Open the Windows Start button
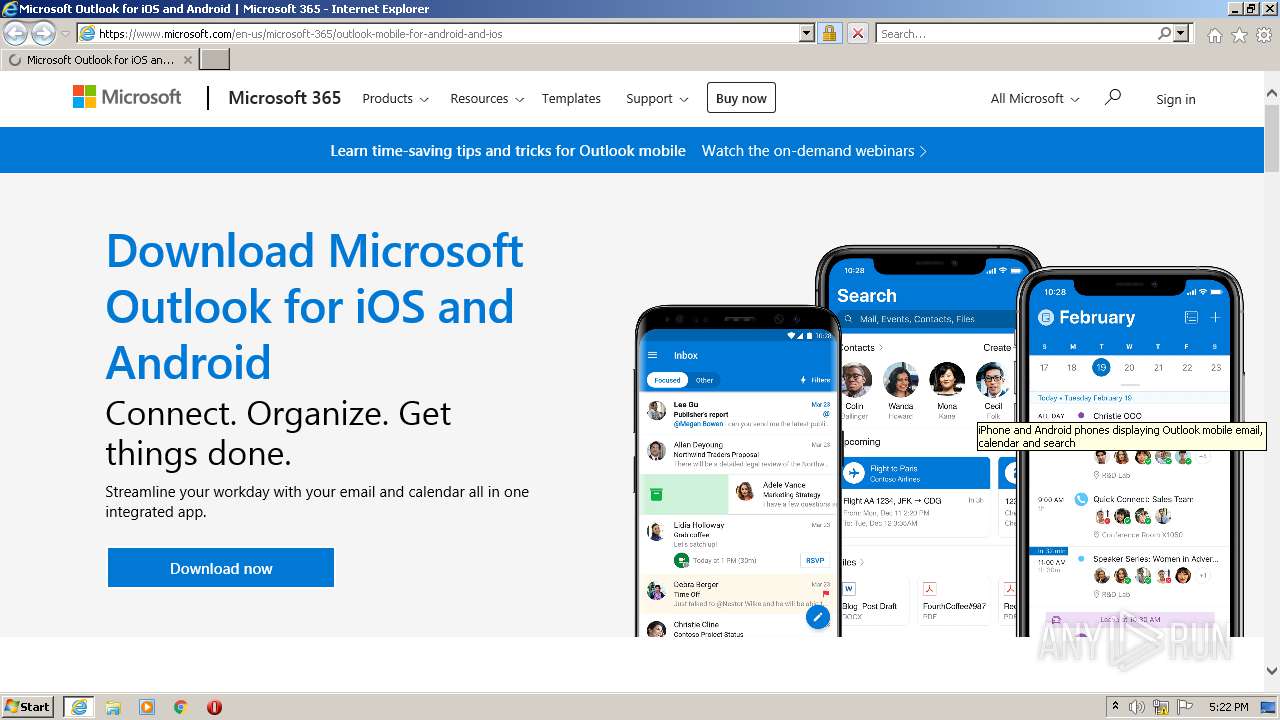This screenshot has height=720, width=1280. point(28,707)
